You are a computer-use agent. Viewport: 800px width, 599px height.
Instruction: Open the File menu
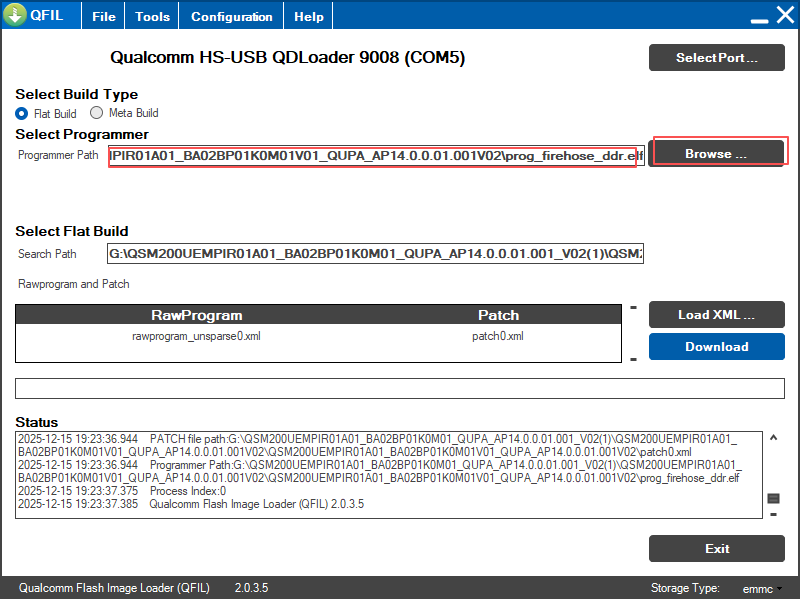104,17
